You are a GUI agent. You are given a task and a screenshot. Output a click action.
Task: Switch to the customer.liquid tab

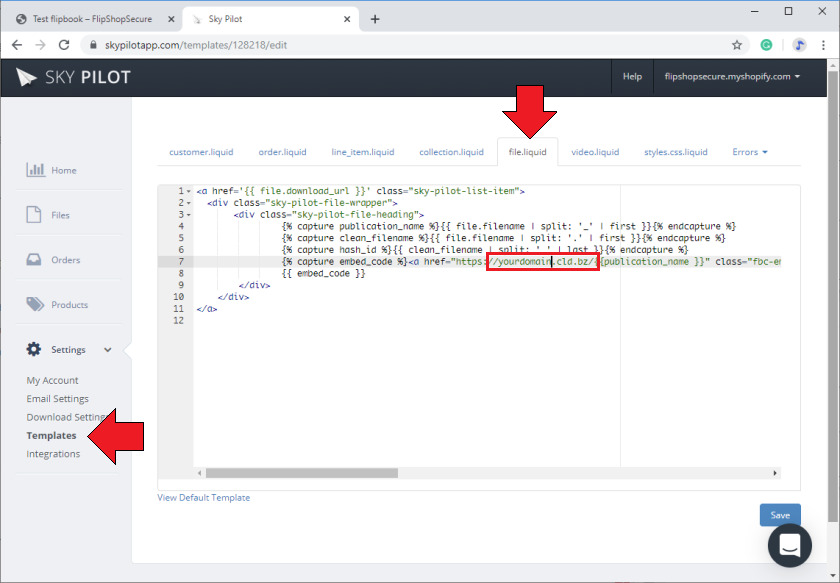click(201, 152)
